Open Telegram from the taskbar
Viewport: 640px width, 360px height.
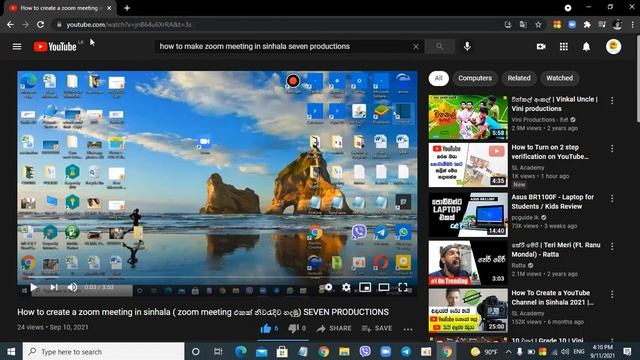pos(406,351)
